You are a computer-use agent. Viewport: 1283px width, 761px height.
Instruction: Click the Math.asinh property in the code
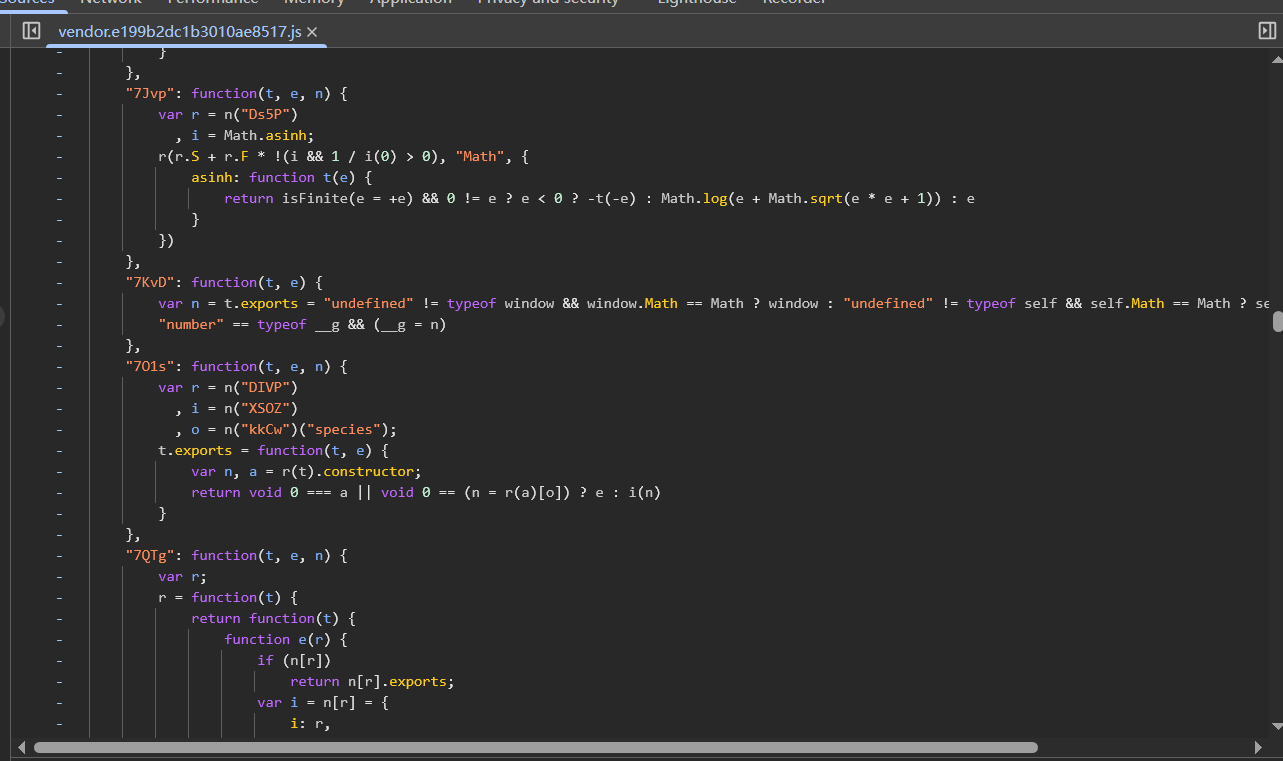(x=285, y=135)
